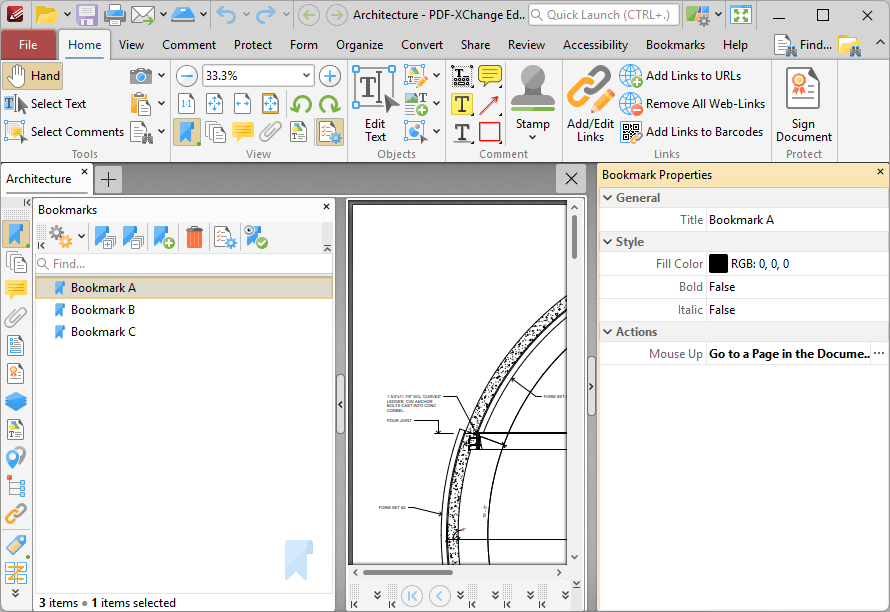The width and height of the screenshot is (890, 612).
Task: Delete the selected bookmark using the trash icon
Action: coord(194,237)
